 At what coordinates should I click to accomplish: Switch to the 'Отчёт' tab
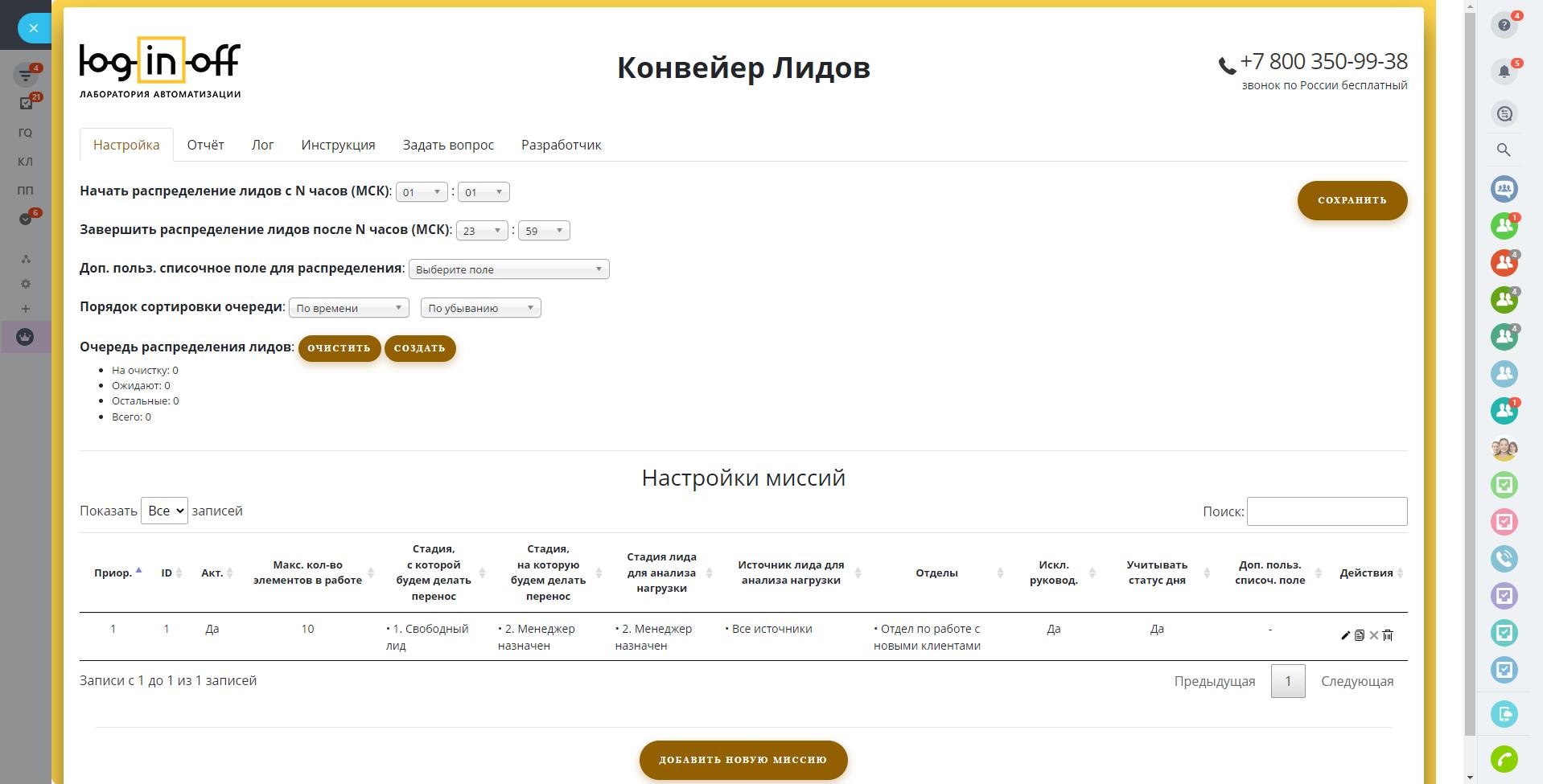205,145
